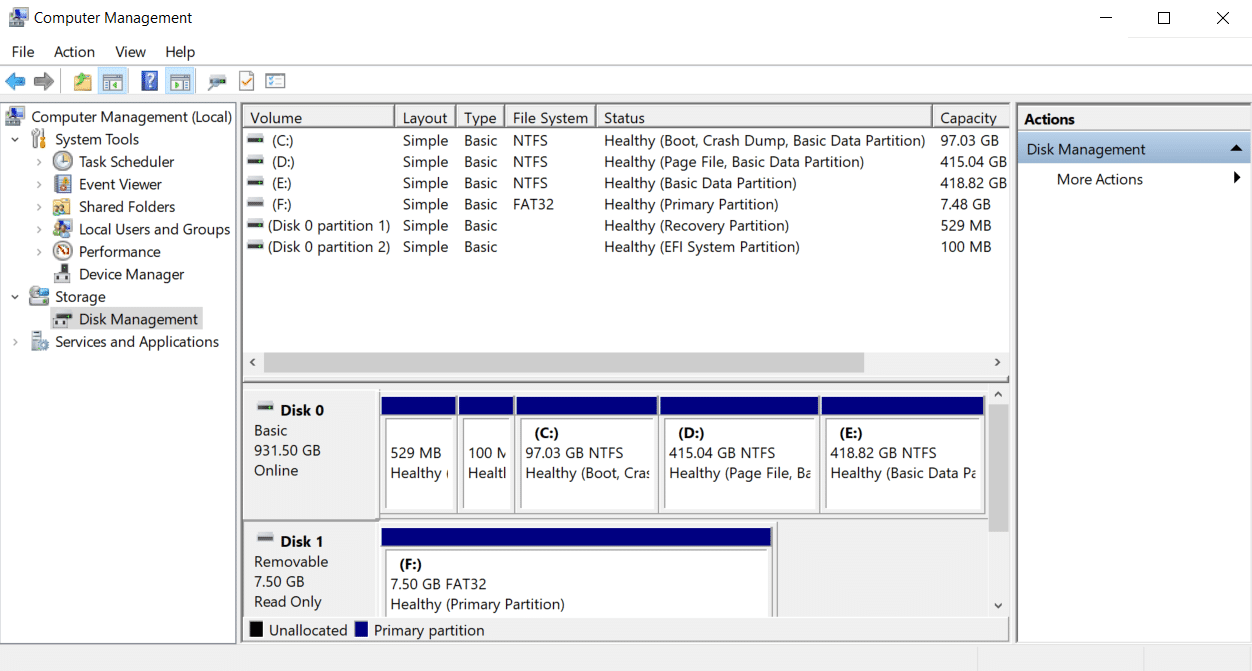Viewport: 1252px width, 671px height.
Task: Select the (D:) row in volume list
Action: pyautogui.click(x=626, y=162)
